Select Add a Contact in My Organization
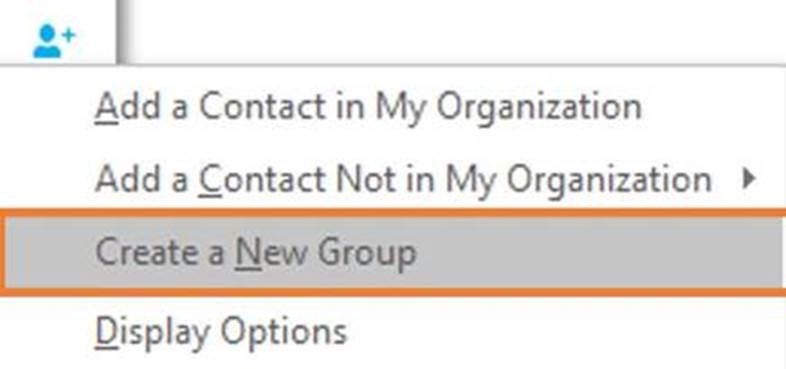Screen dimensions: 786x369 [368, 107]
